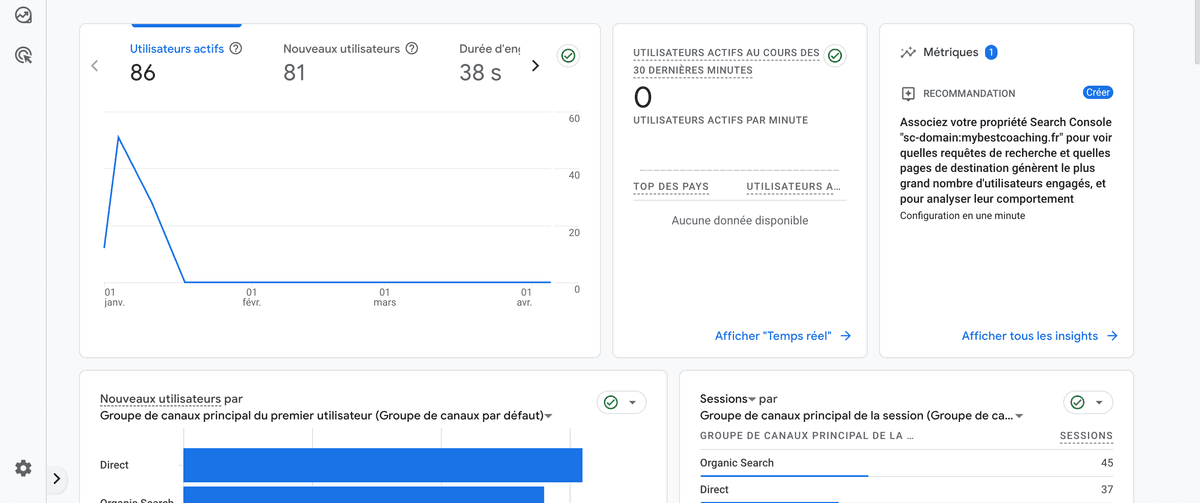Click the insights count badge beside Métriques

coord(991,52)
